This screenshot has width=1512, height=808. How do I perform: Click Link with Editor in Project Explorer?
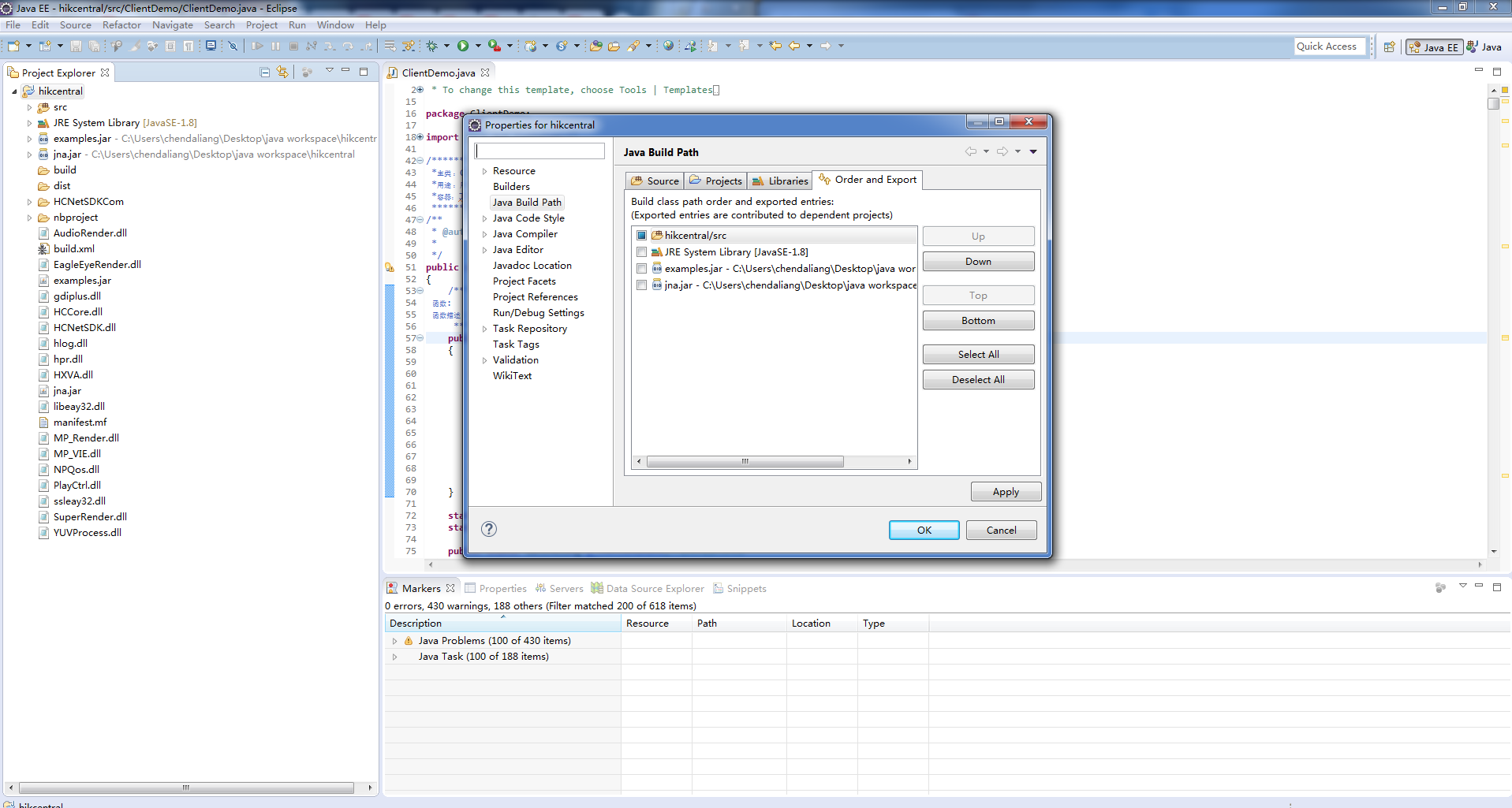pos(282,73)
